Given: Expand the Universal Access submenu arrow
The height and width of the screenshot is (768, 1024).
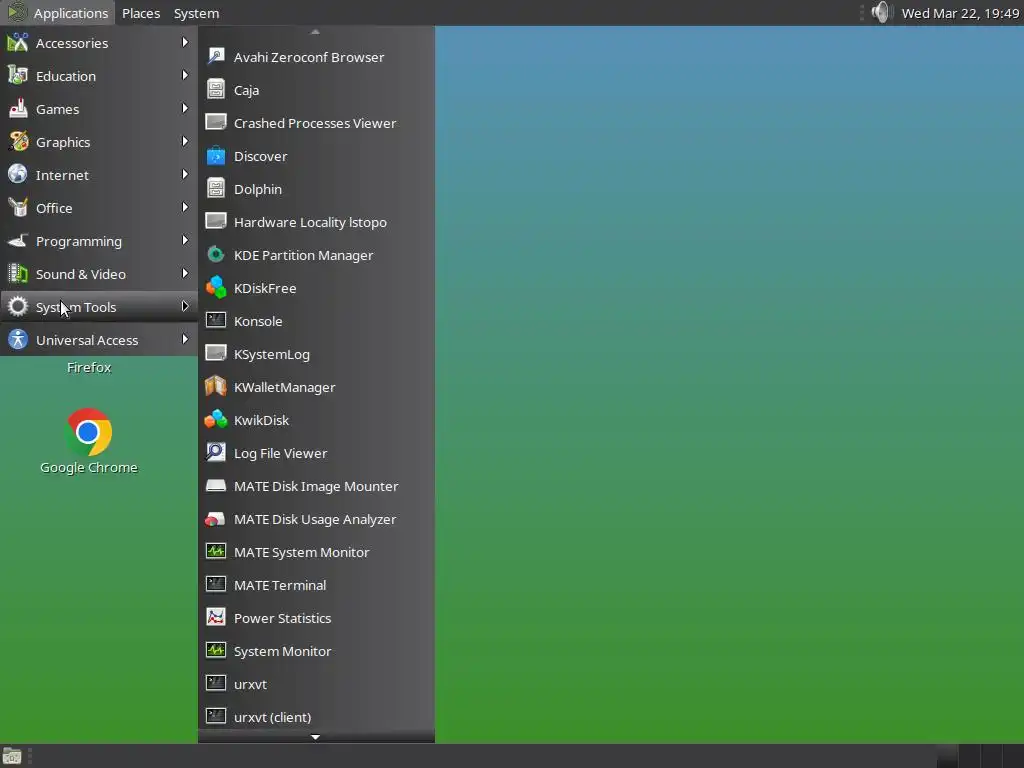Looking at the screenshot, I should coord(185,339).
